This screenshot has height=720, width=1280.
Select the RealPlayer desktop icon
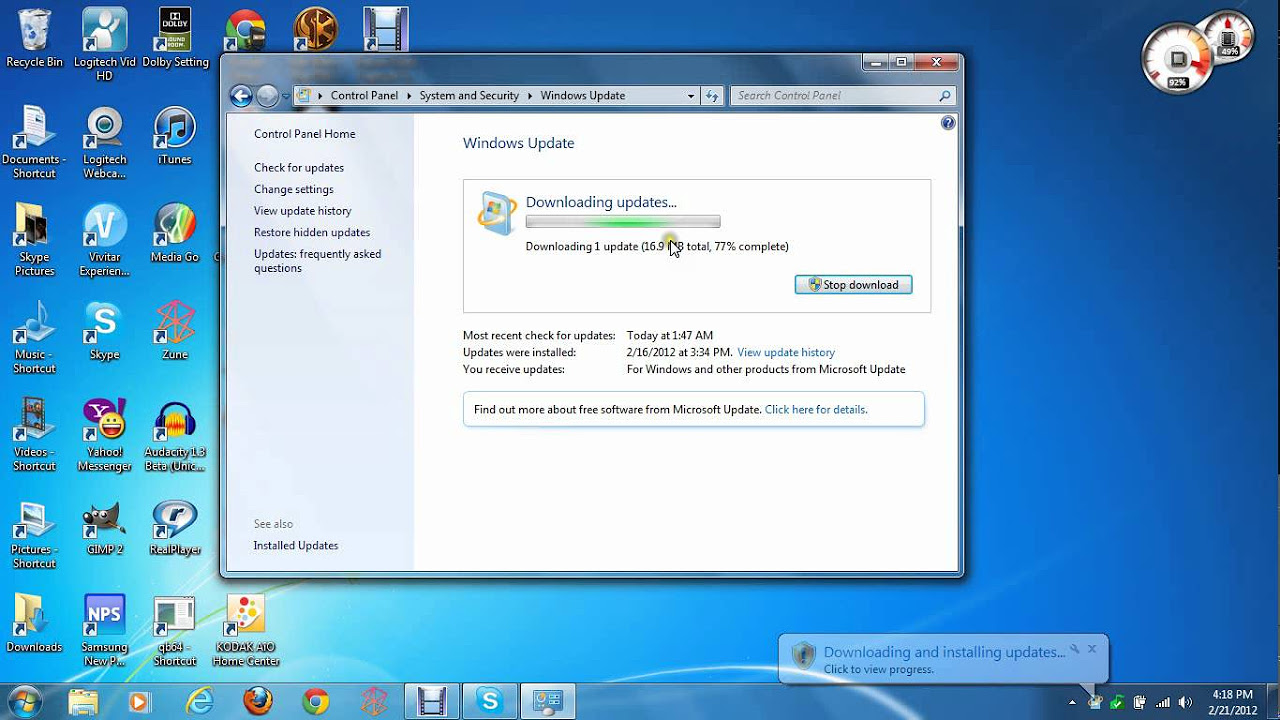pyautogui.click(x=175, y=527)
